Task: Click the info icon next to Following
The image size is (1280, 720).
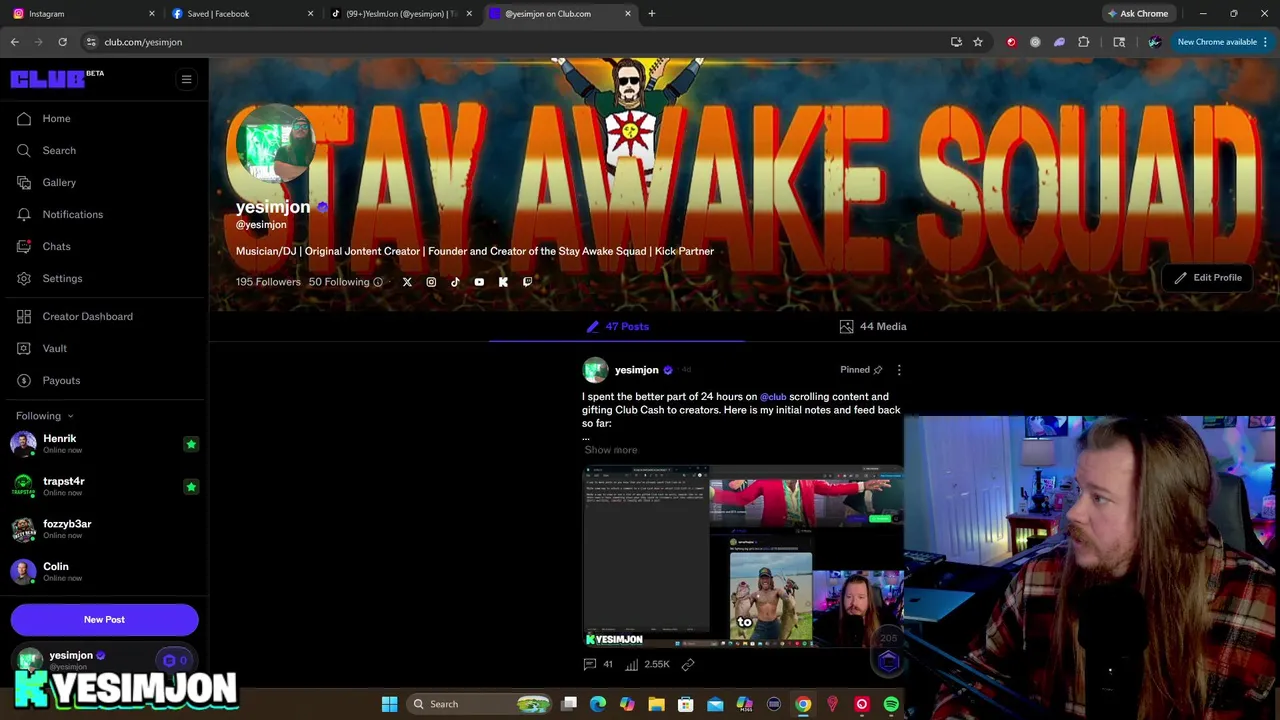Action: tap(378, 282)
